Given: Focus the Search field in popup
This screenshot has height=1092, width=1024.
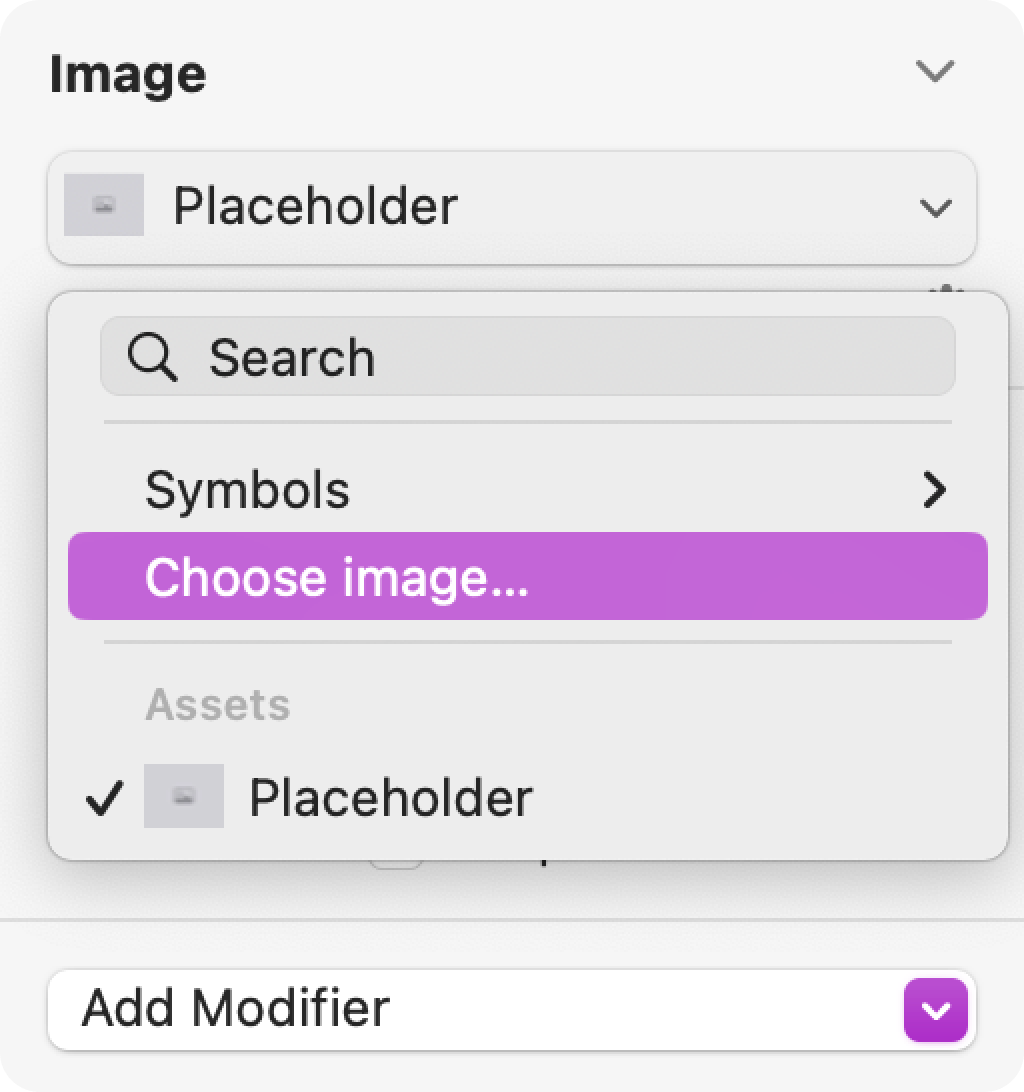Looking at the screenshot, I should (527, 357).
